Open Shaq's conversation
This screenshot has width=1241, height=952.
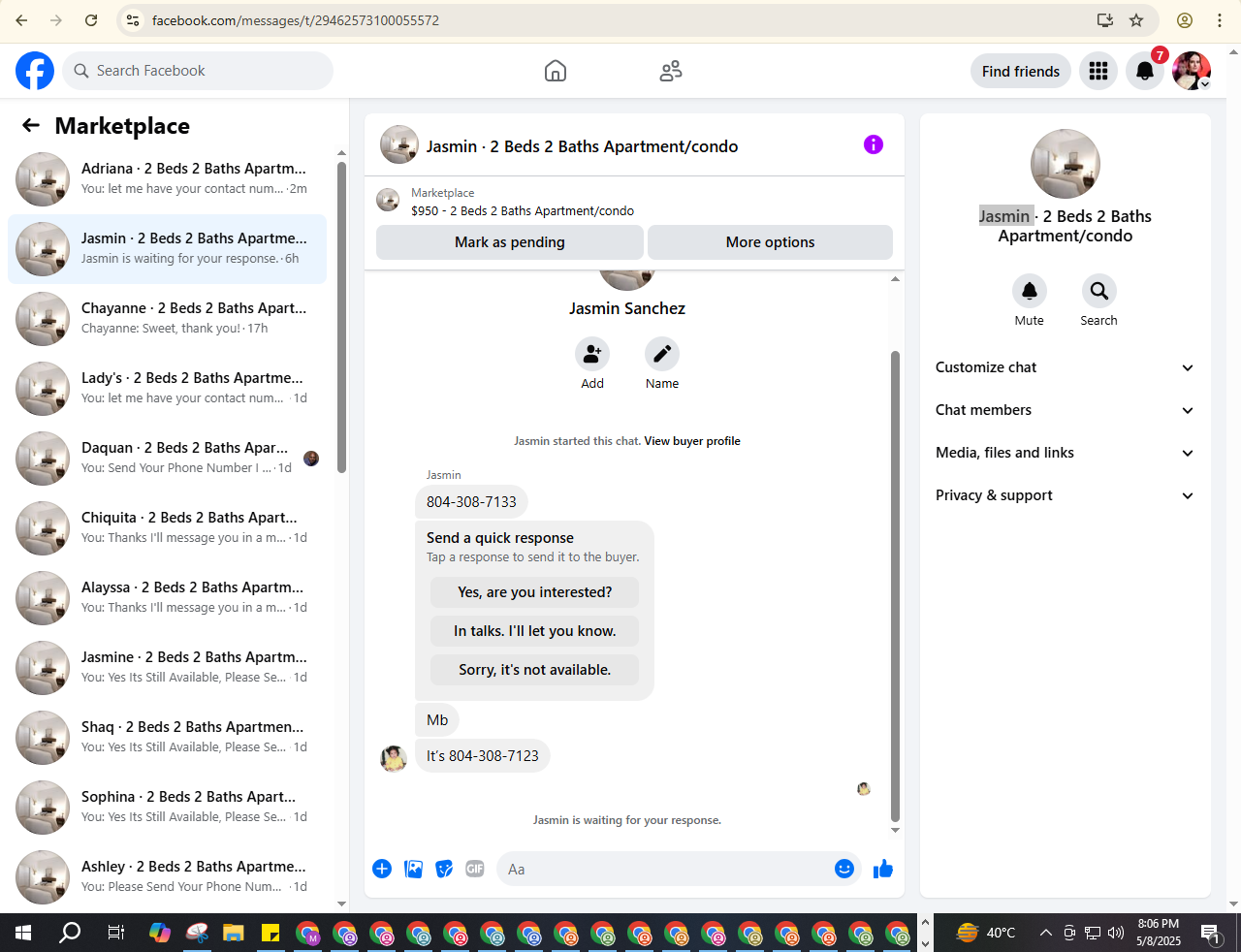point(167,738)
